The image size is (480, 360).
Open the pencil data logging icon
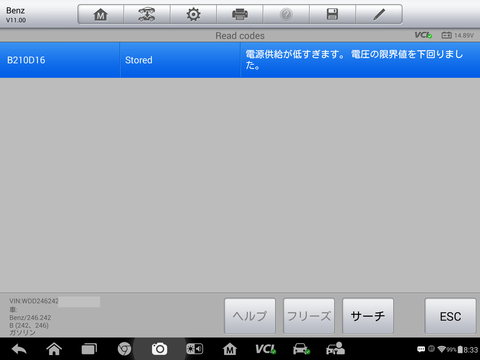(379, 14)
